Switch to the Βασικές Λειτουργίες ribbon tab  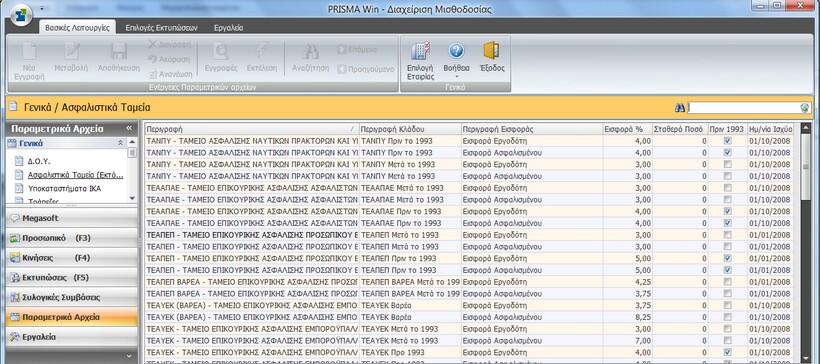77,28
